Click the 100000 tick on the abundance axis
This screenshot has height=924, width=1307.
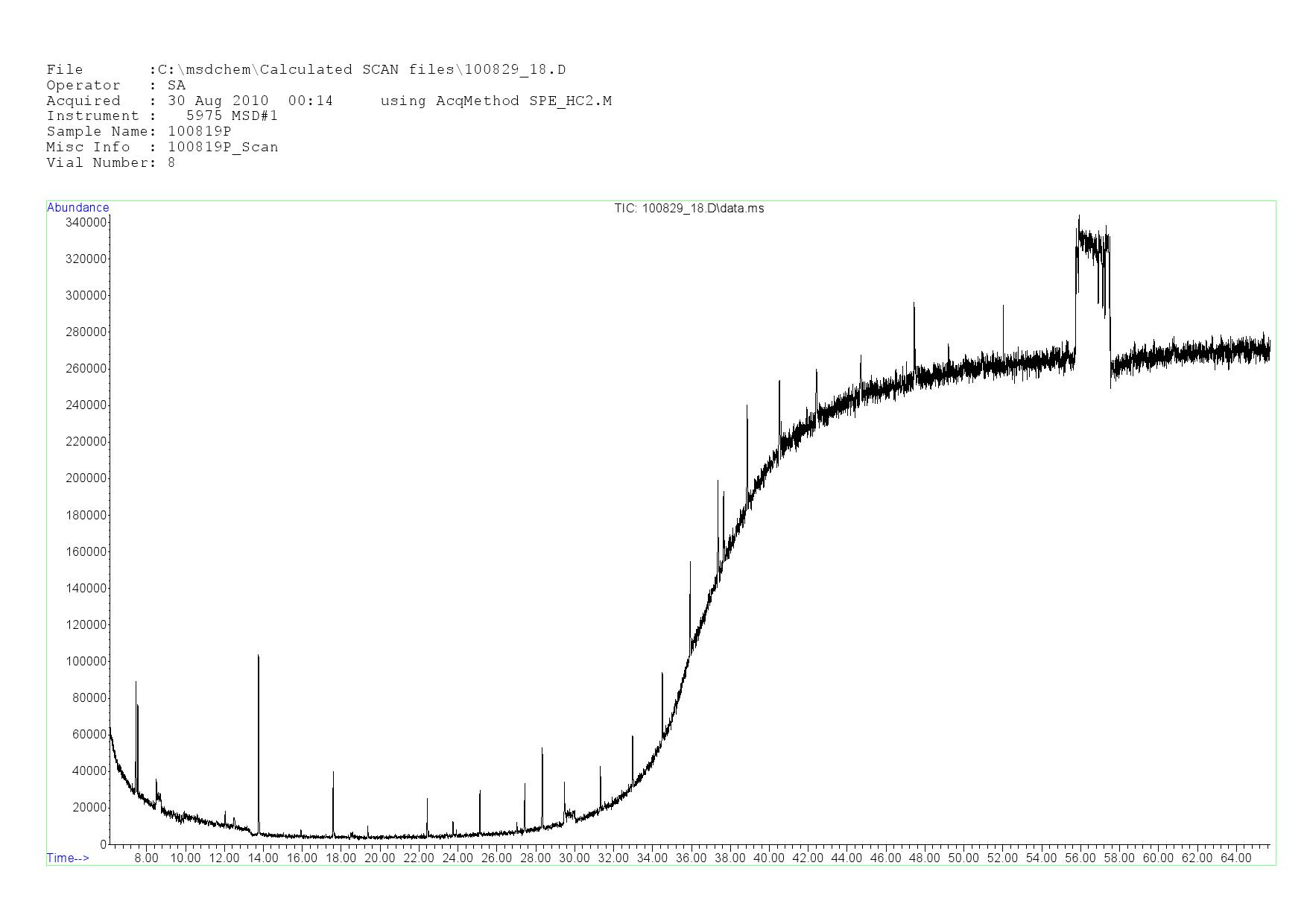[86, 662]
